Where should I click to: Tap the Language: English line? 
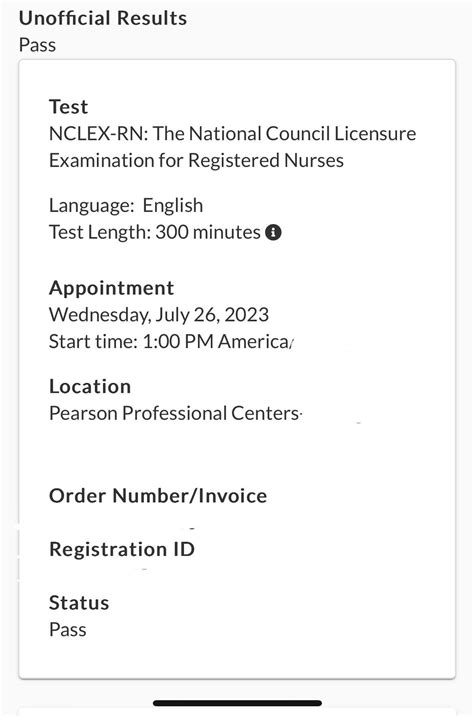(126, 205)
